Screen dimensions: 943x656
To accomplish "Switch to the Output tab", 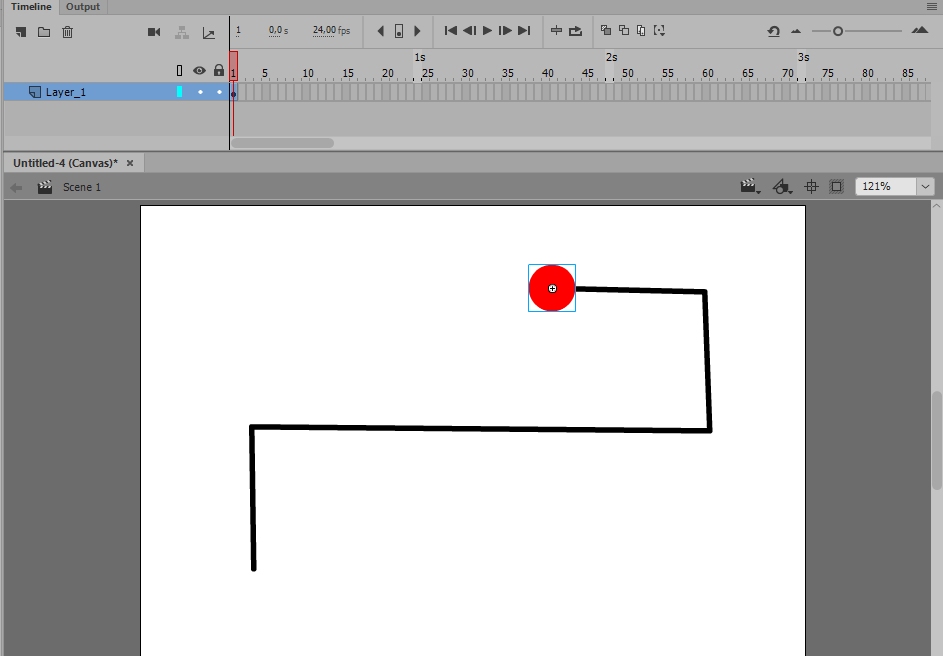I will pos(82,7).
